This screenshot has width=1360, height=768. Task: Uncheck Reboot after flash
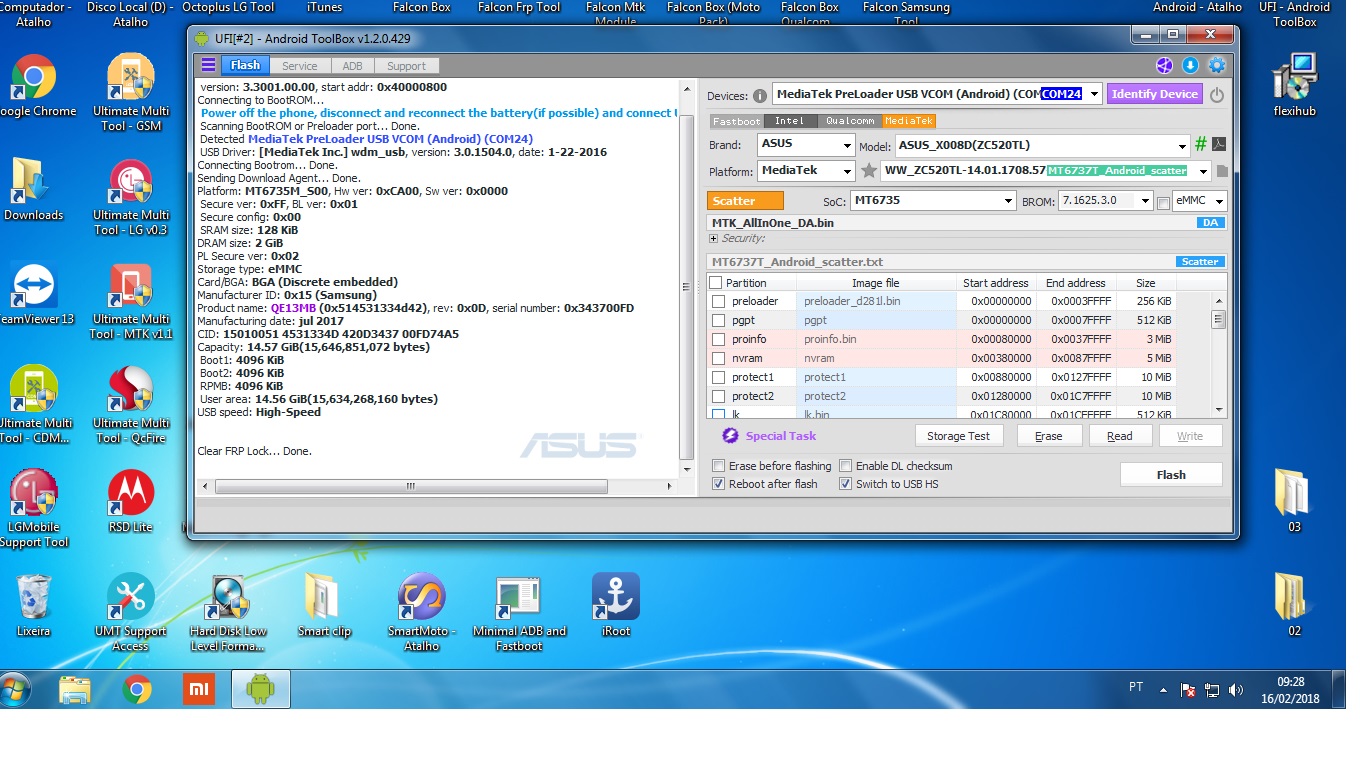click(x=718, y=484)
